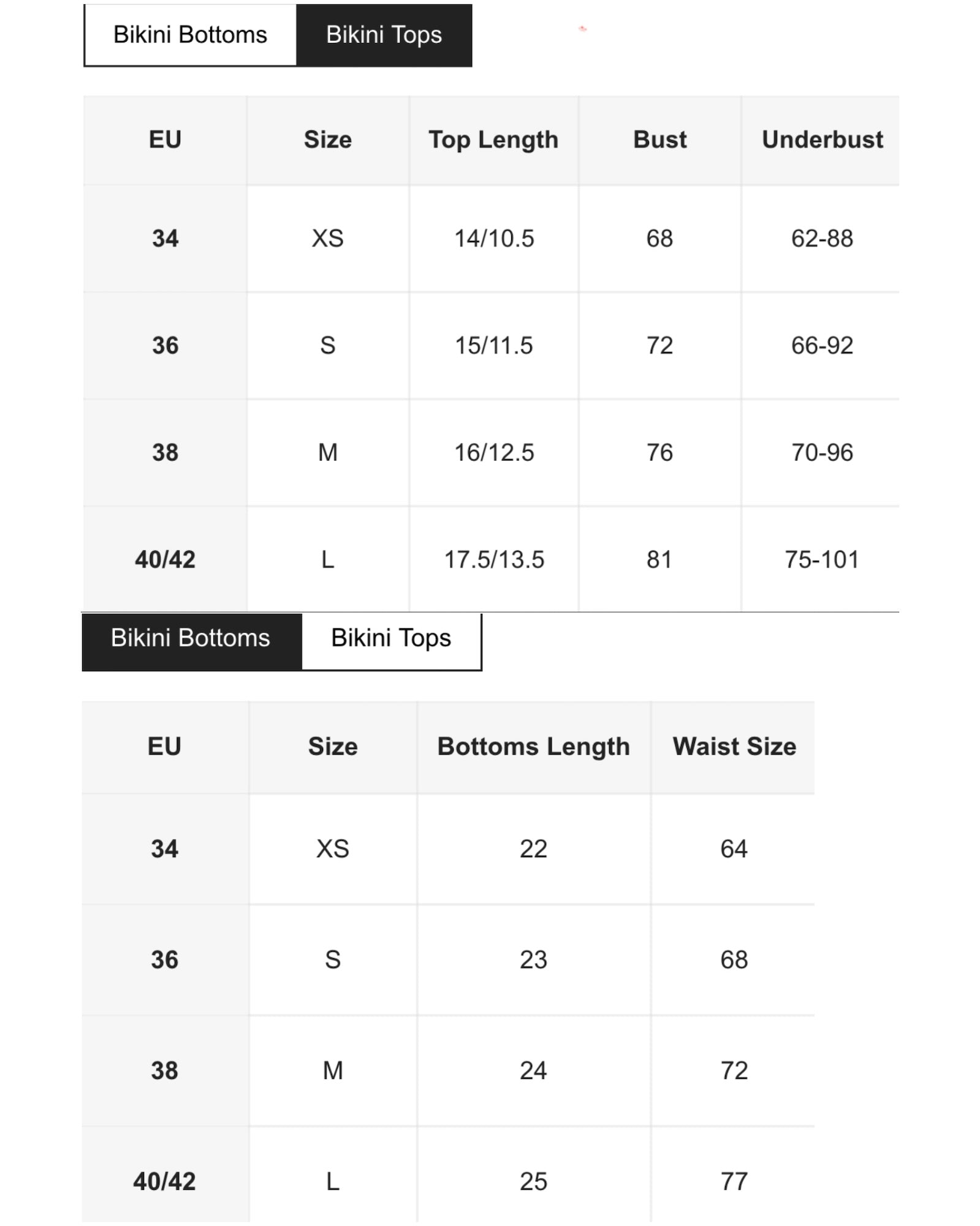Viewport: 980px width, 1226px height.
Task: Click the Bottoms Length column header
Action: click(533, 747)
